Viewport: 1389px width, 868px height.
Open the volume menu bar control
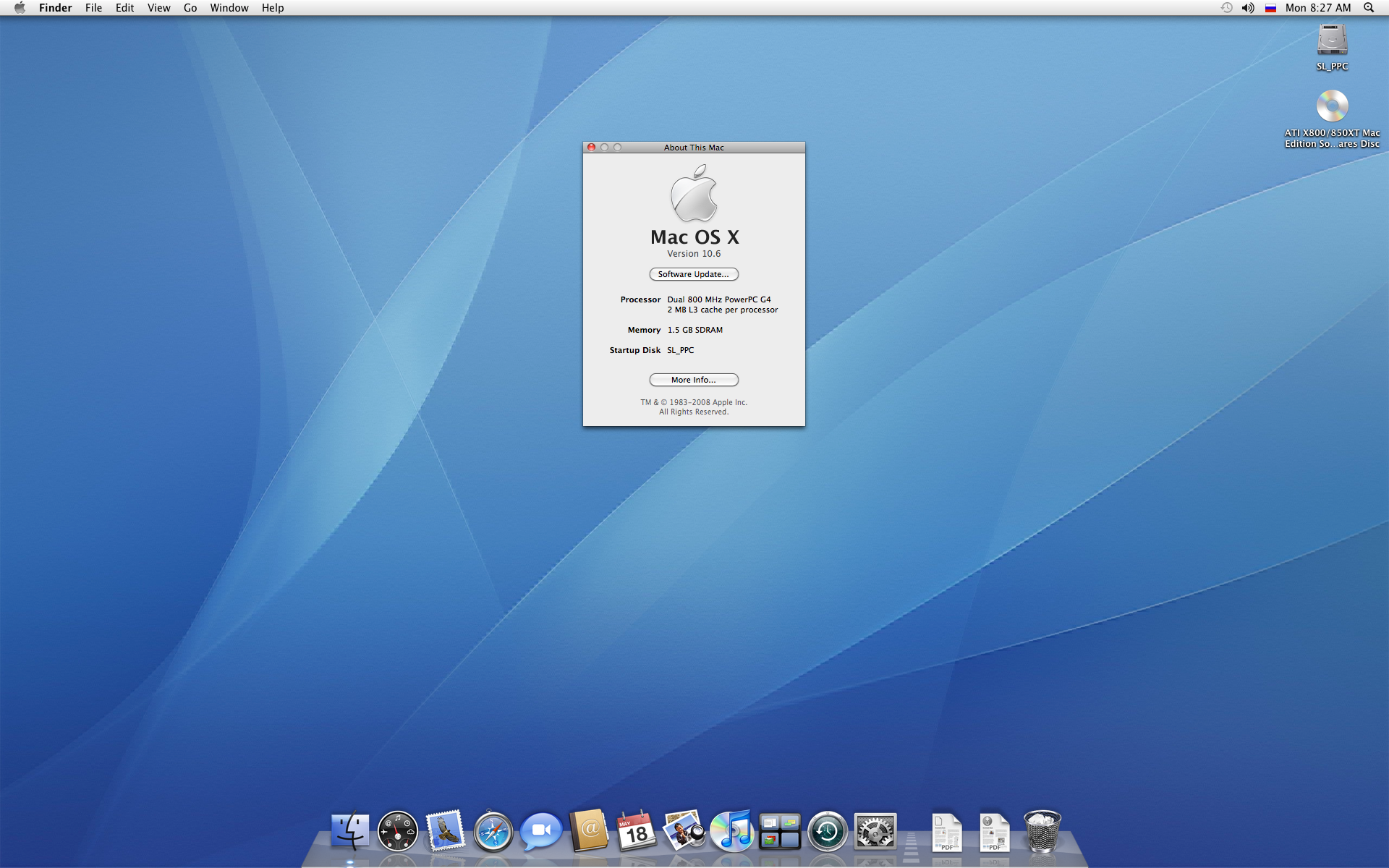pos(1248,8)
